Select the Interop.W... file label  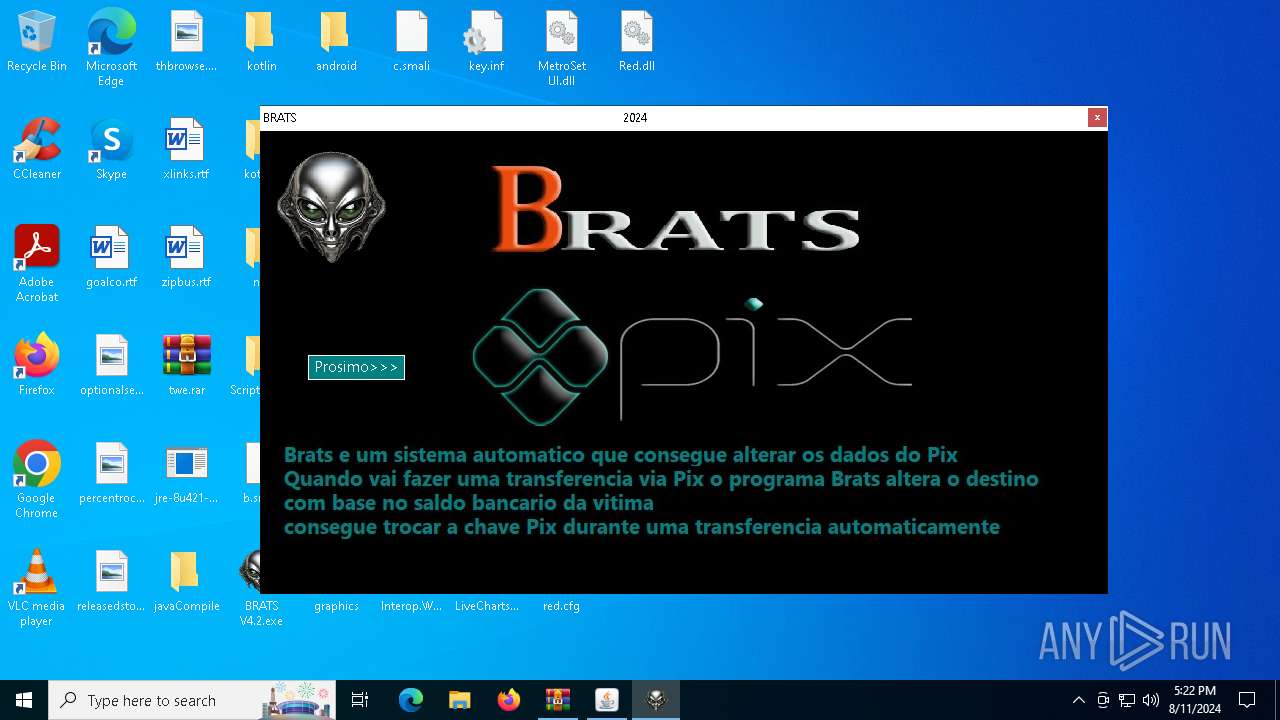pyautogui.click(x=411, y=606)
